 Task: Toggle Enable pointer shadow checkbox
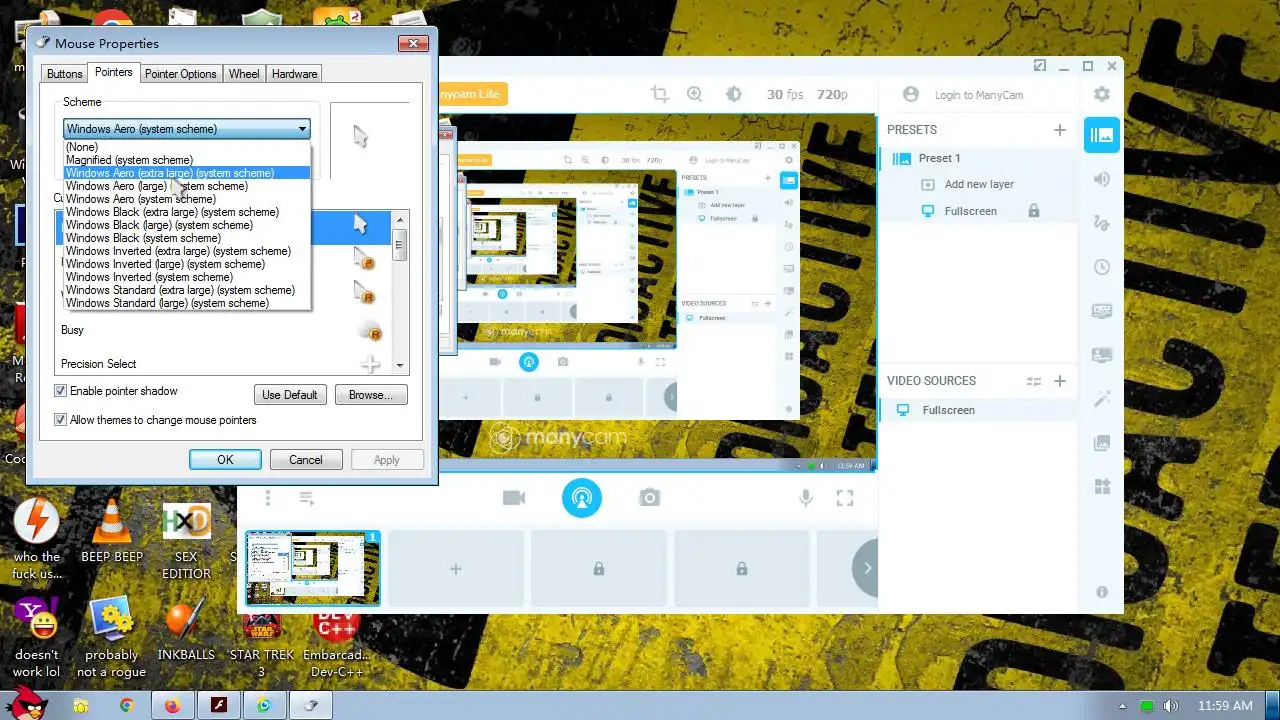coord(61,391)
